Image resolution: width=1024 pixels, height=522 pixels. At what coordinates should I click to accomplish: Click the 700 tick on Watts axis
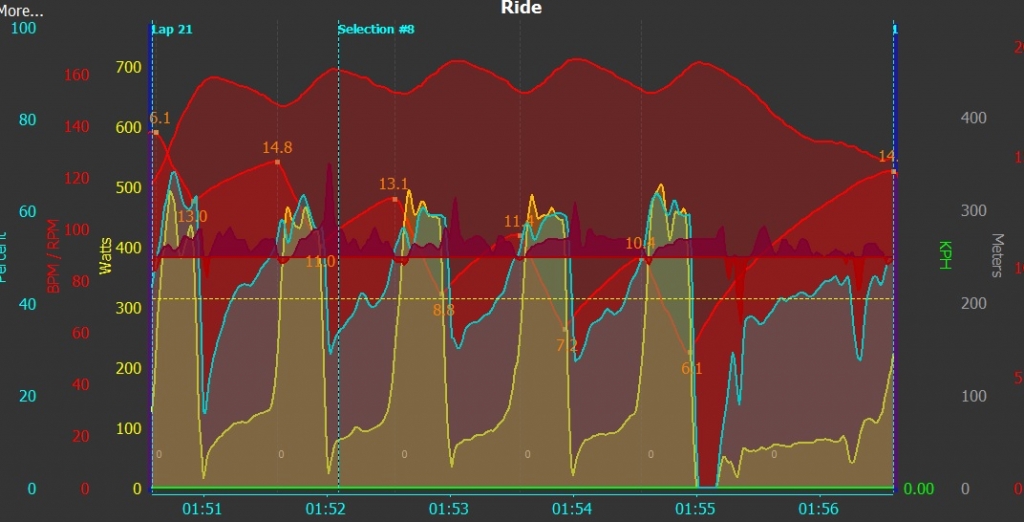pos(130,67)
